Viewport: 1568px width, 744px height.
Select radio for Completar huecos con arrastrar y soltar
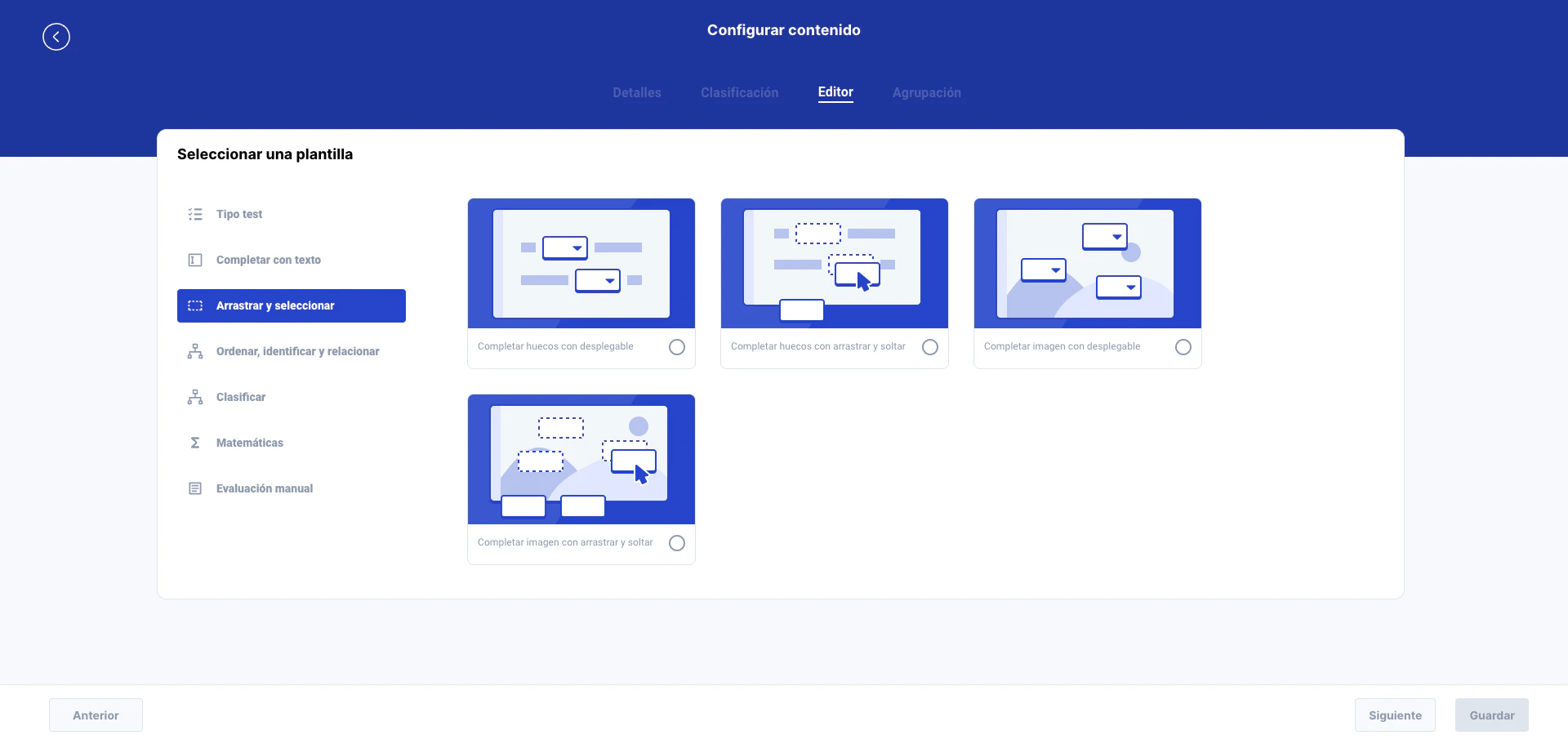point(930,347)
